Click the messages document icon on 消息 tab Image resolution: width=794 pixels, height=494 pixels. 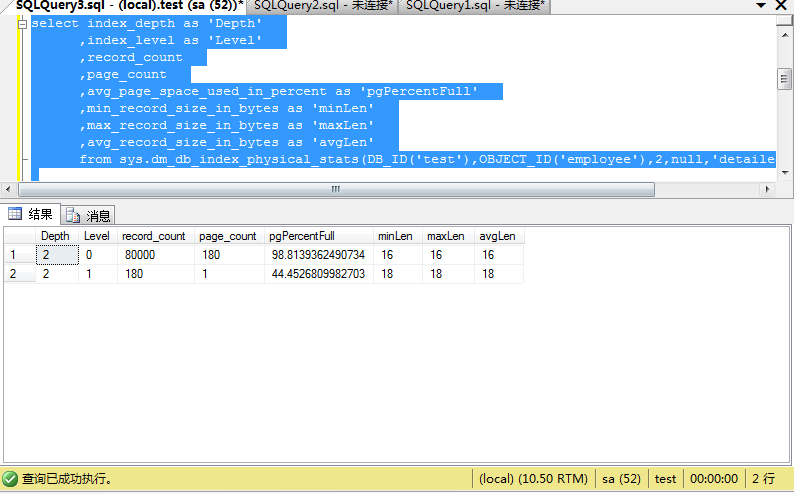point(73,216)
